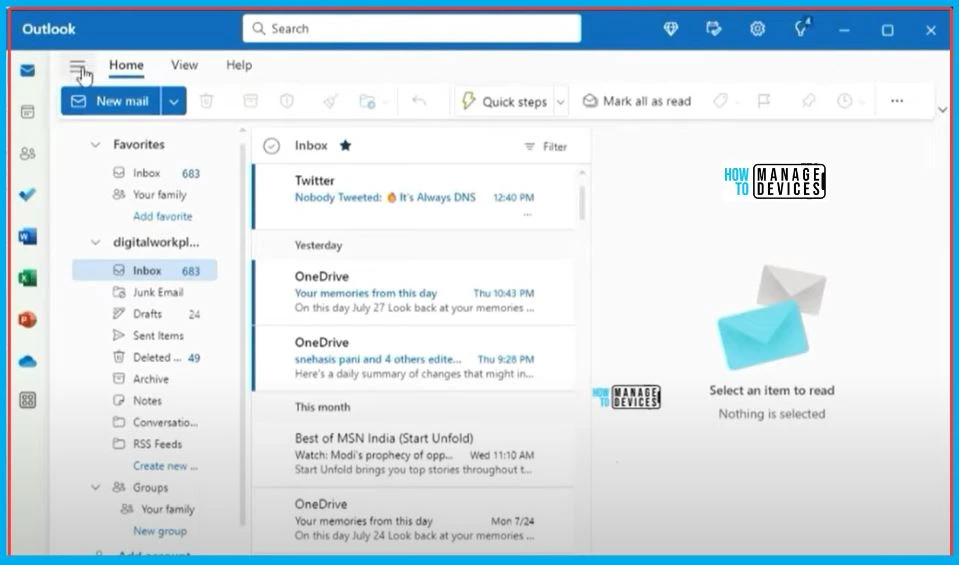Open the Mail app in sidebar
Viewport: 959px width, 565px height.
point(28,71)
